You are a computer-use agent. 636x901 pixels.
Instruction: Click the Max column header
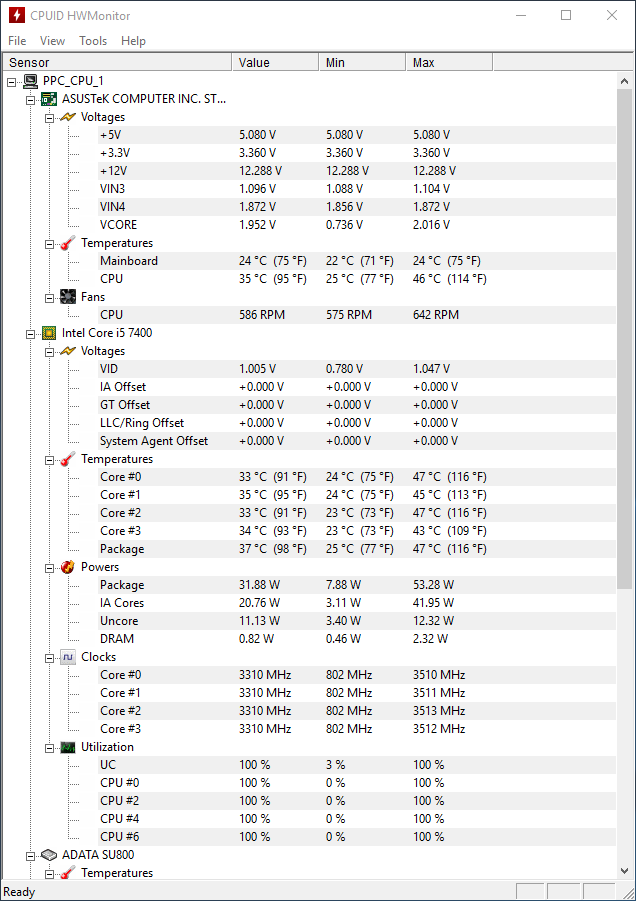449,62
